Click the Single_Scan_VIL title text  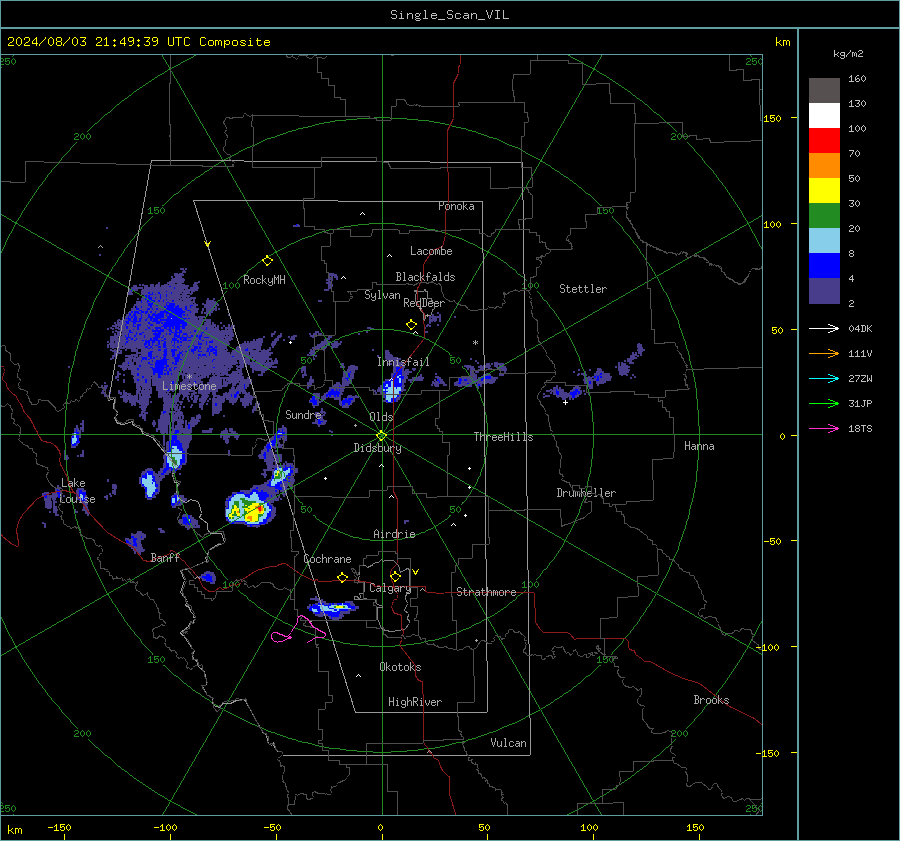449,15
